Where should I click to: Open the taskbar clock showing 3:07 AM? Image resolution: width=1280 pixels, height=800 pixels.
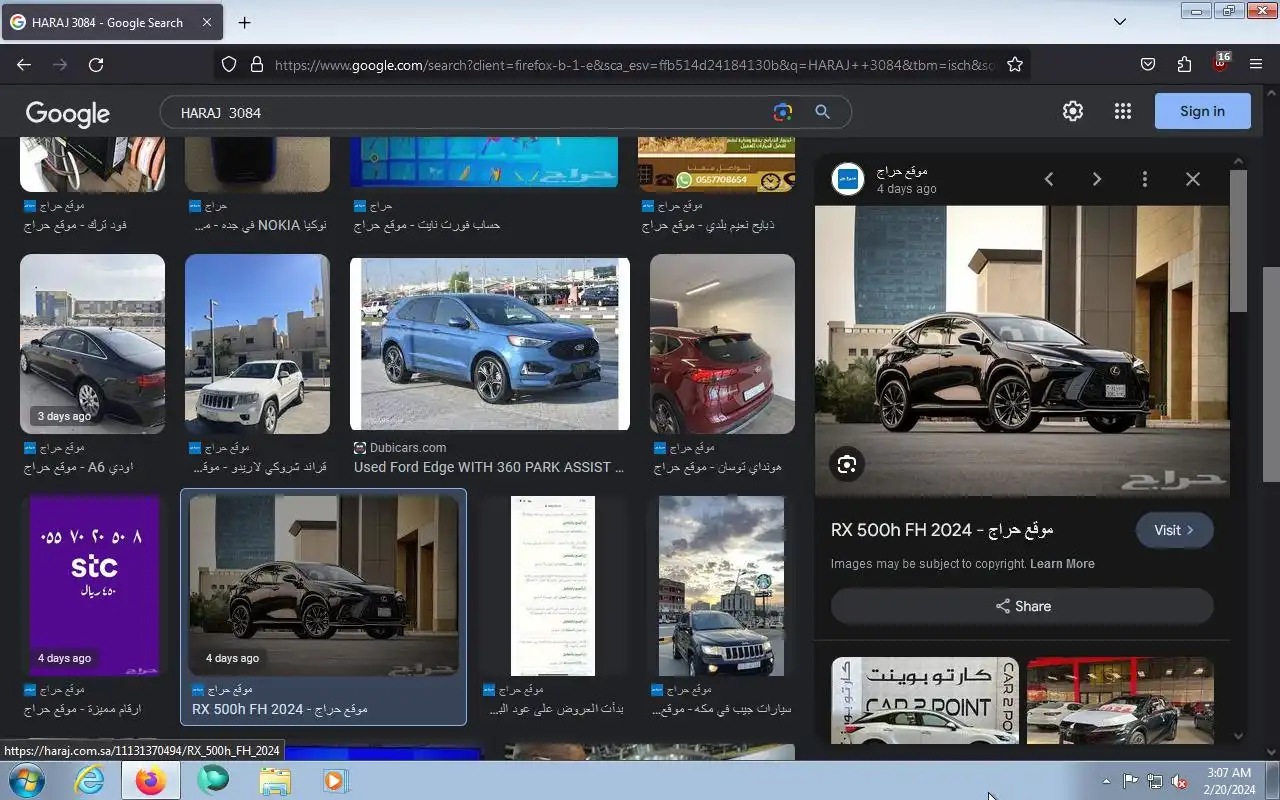pos(1228,781)
